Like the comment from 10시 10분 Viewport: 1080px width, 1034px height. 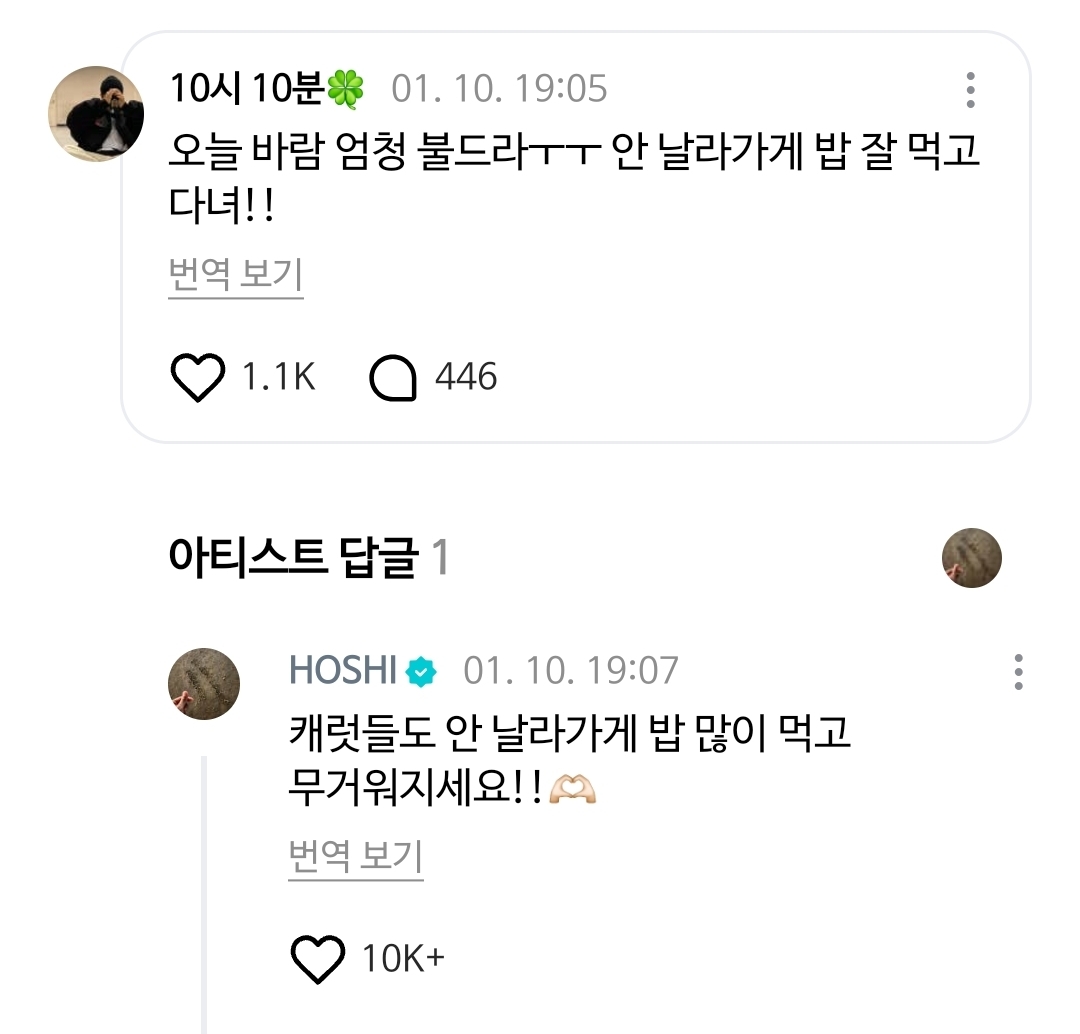pos(197,378)
